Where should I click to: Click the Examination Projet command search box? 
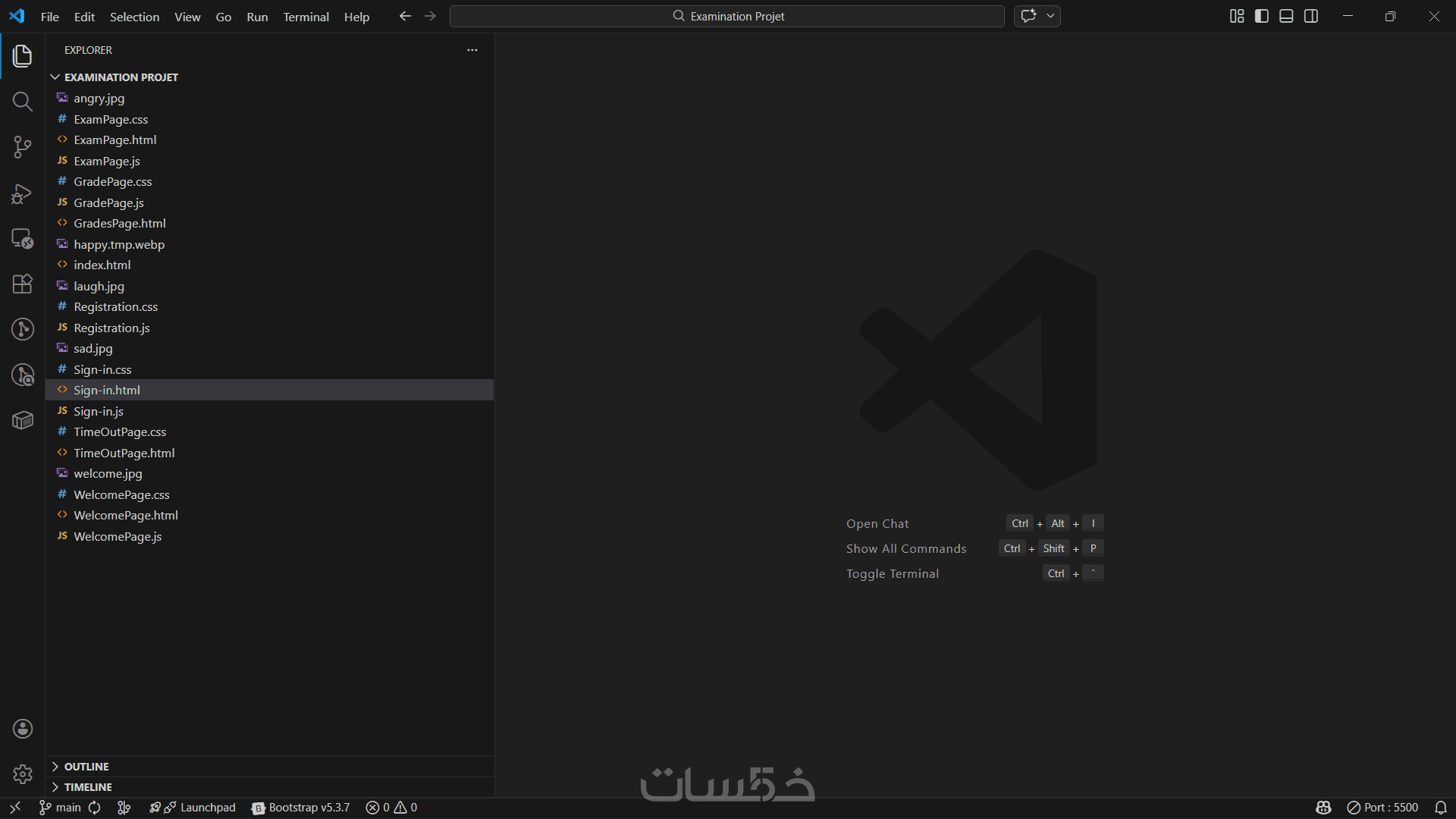(x=726, y=16)
